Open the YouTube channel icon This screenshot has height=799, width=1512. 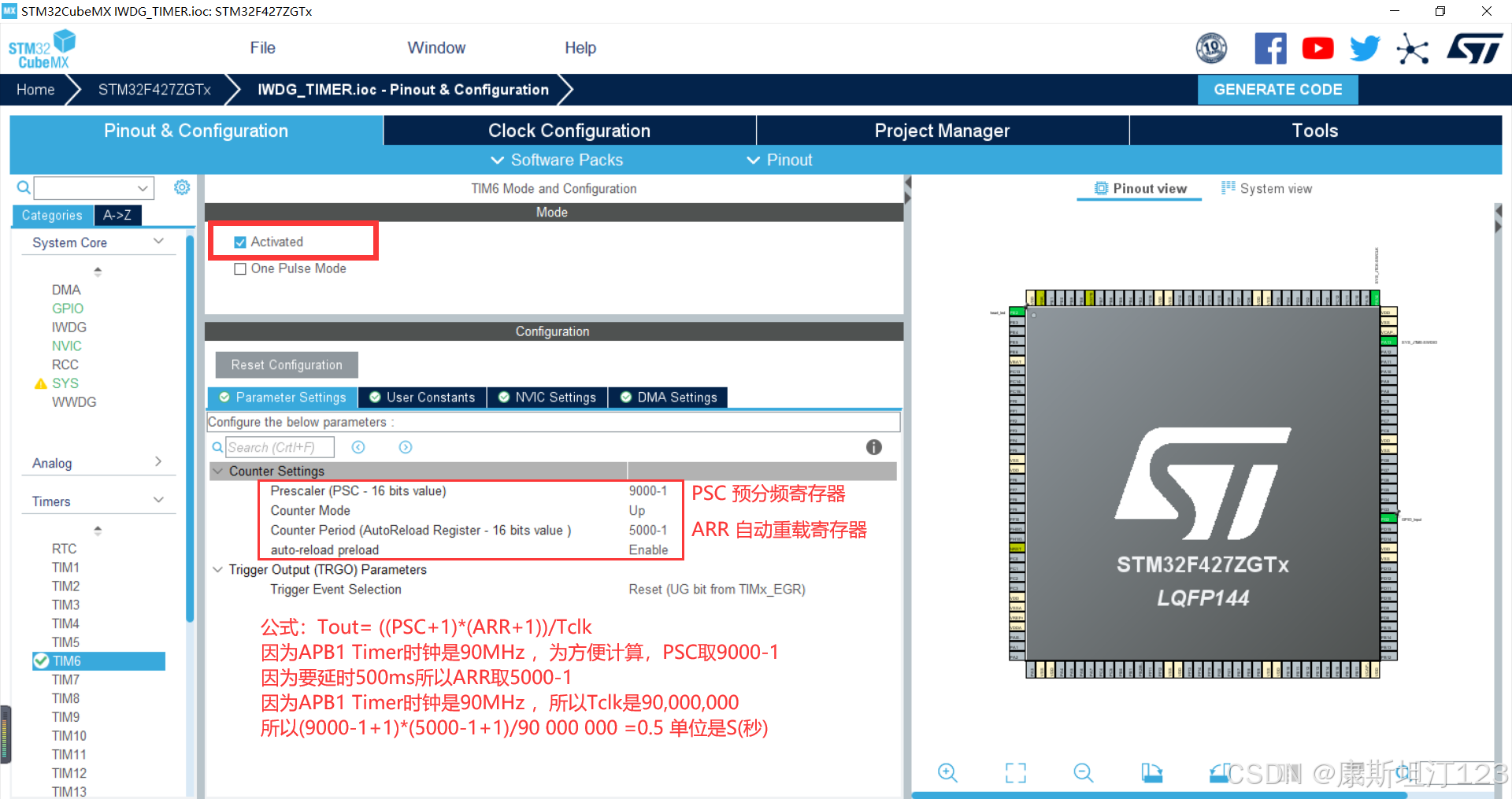pos(1317,48)
